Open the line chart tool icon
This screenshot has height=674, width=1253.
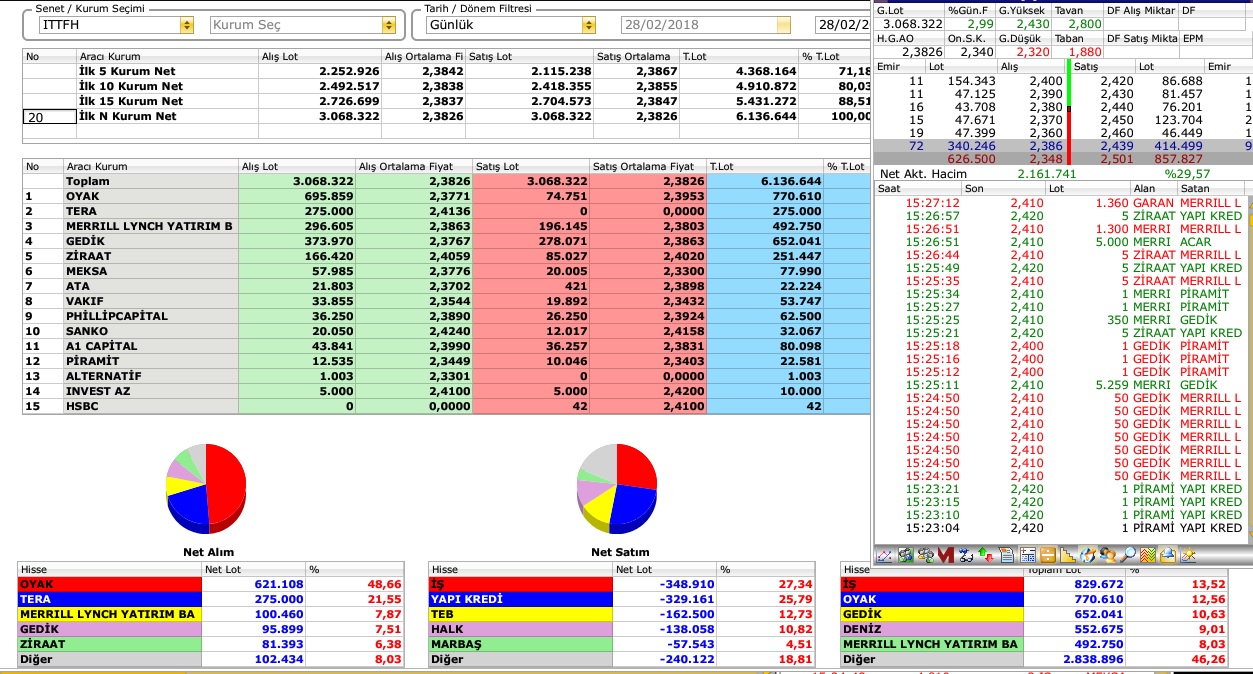885,555
